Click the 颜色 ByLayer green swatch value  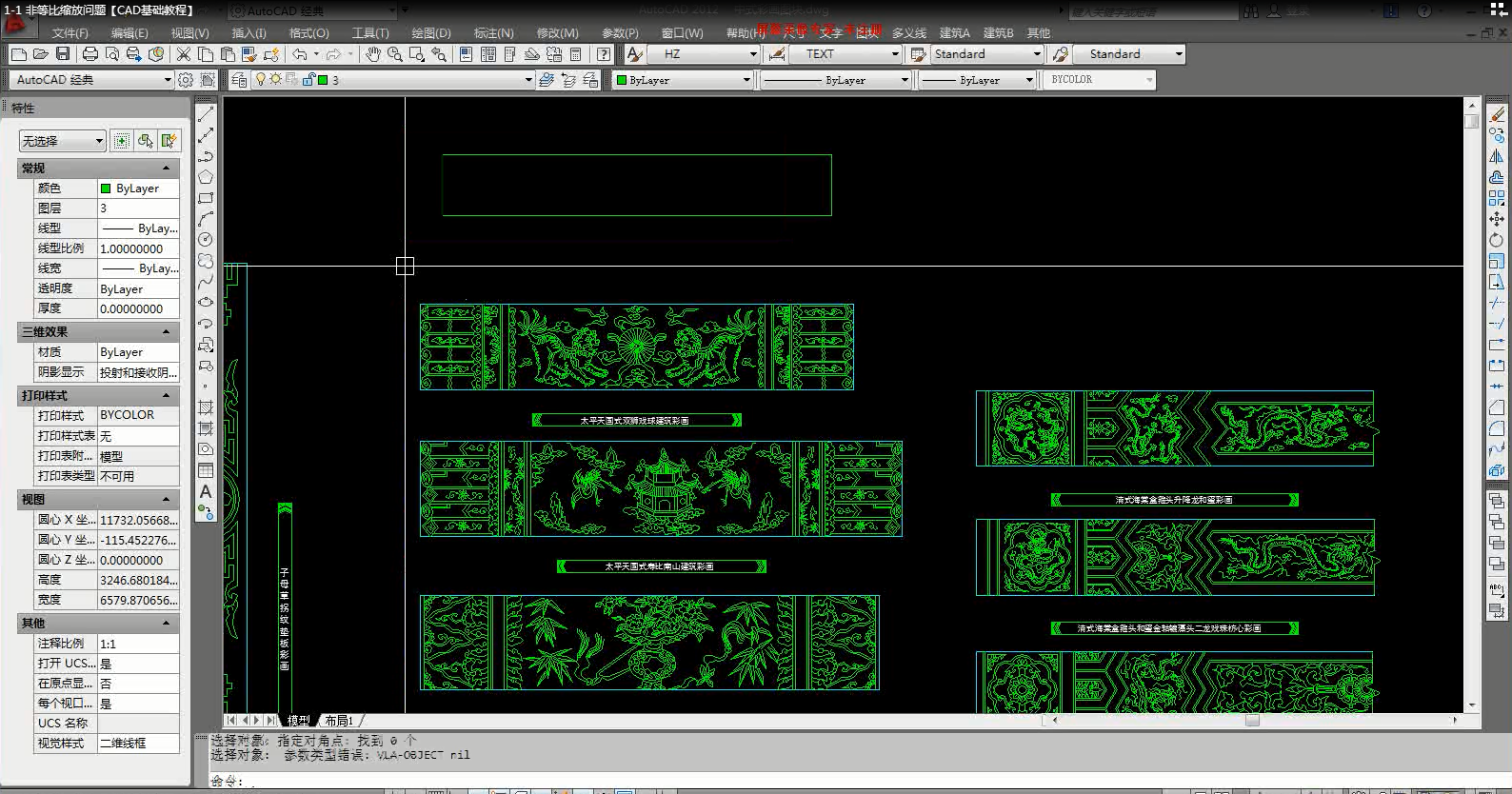click(138, 189)
